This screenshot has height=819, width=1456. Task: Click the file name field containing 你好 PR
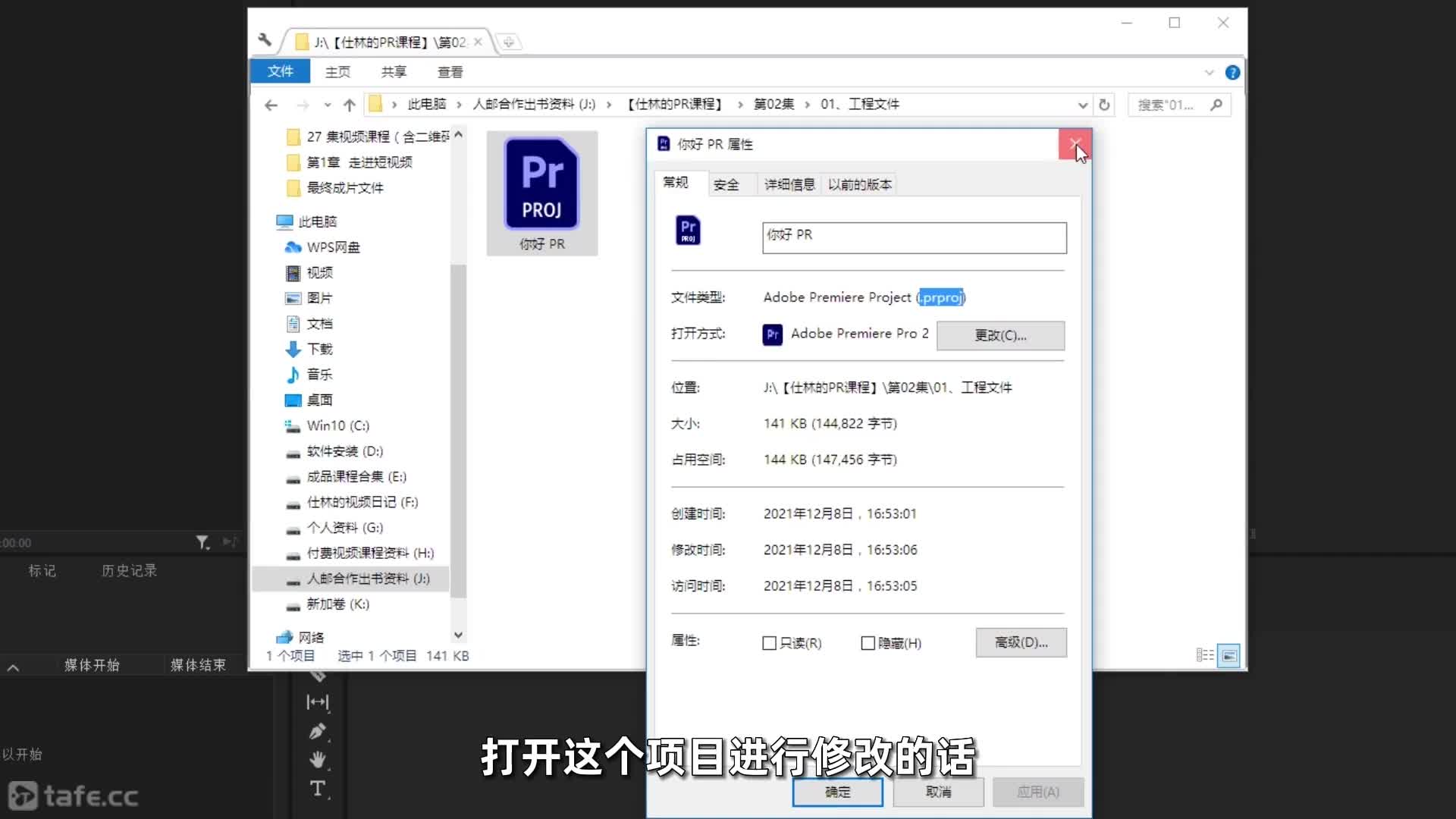pyautogui.click(x=915, y=237)
